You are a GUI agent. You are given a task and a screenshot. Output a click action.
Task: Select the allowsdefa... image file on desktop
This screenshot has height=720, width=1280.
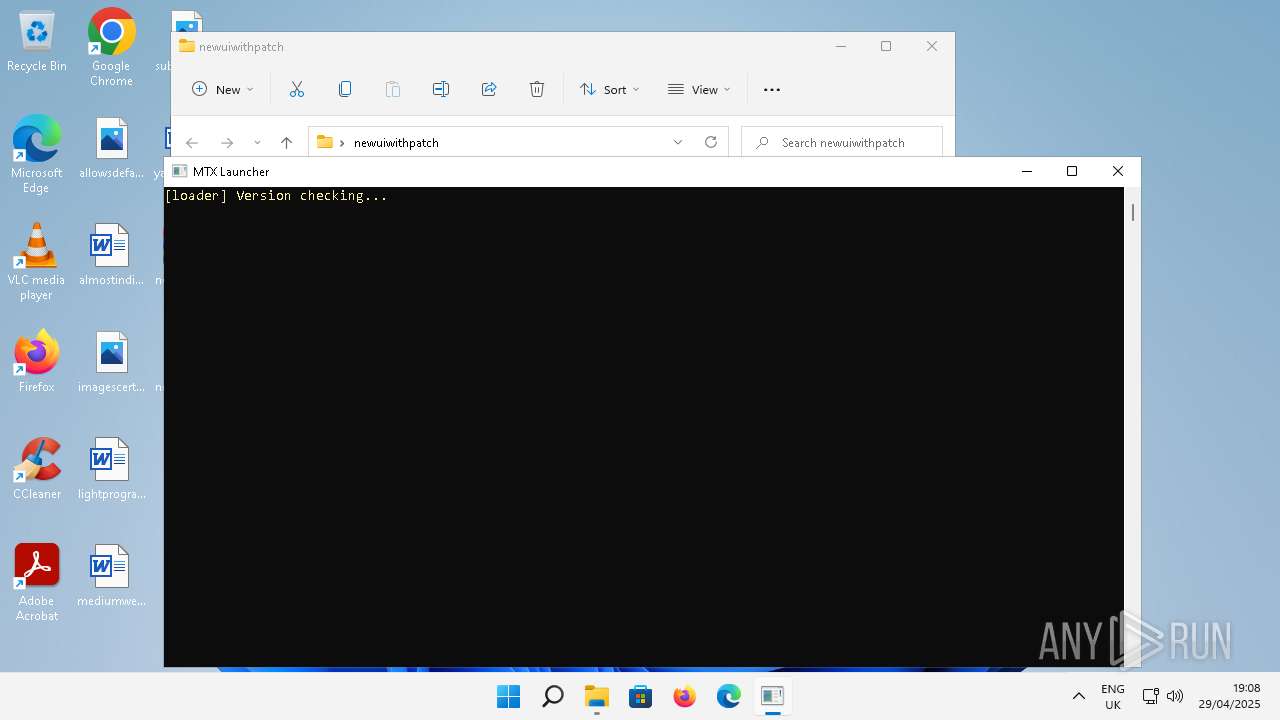[111, 149]
